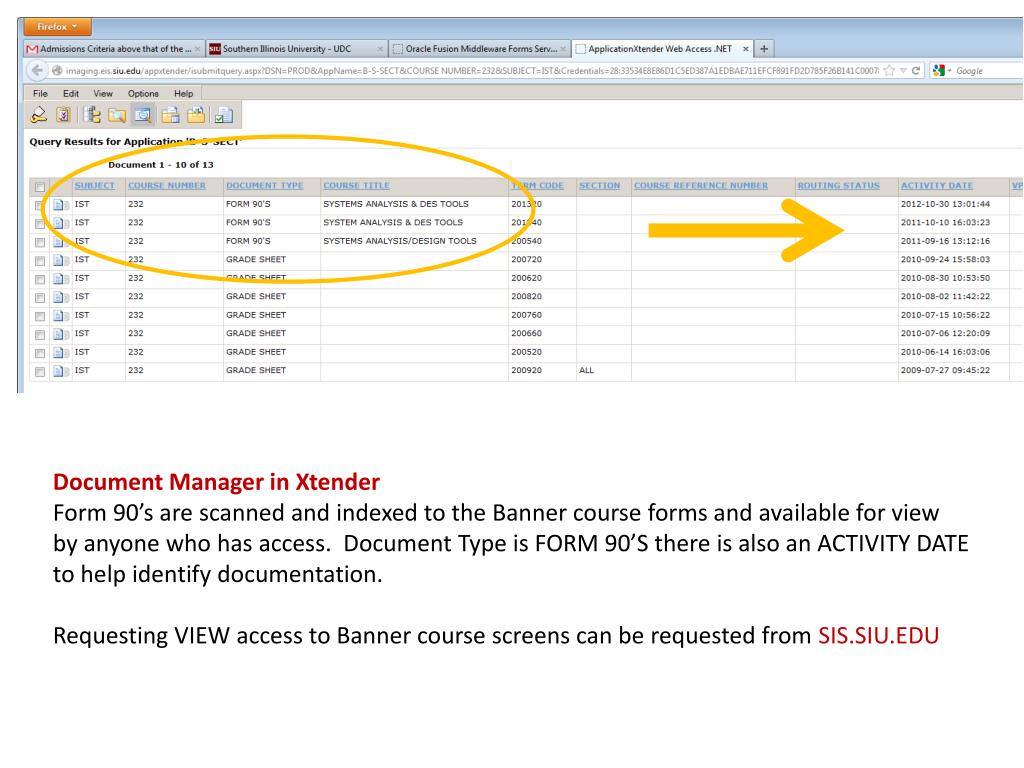
Task: Check the box for term 200720 row
Action: tap(40, 261)
